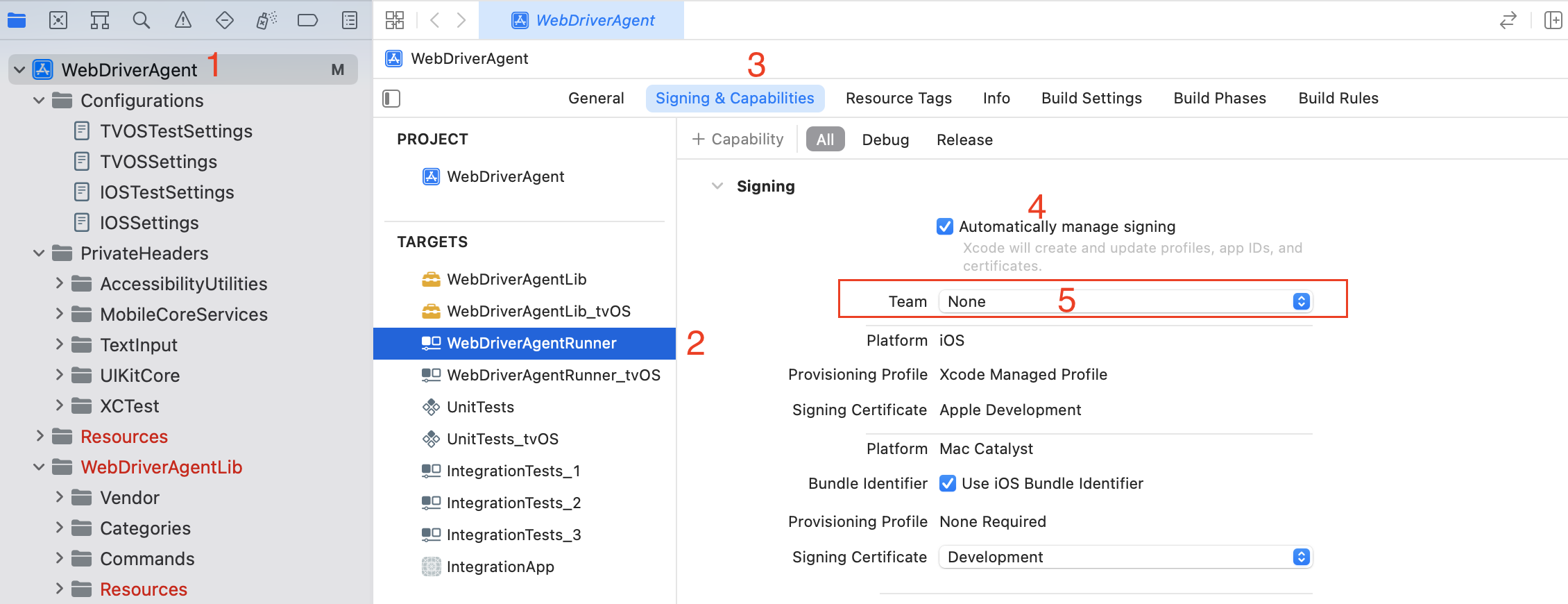The width and height of the screenshot is (1568, 604).
Task: Open the Test navigator diamond icon
Action: pyautogui.click(x=225, y=20)
